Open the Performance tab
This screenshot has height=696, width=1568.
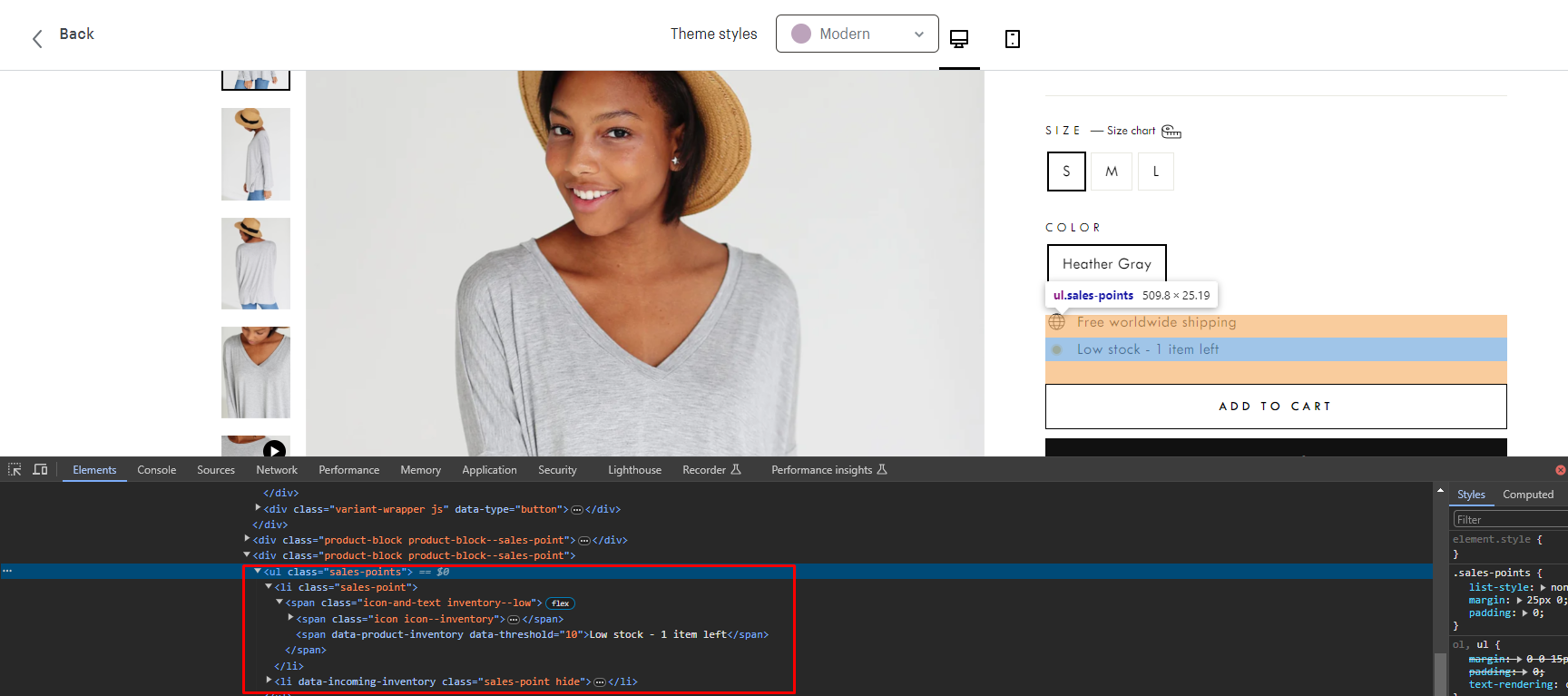349,470
